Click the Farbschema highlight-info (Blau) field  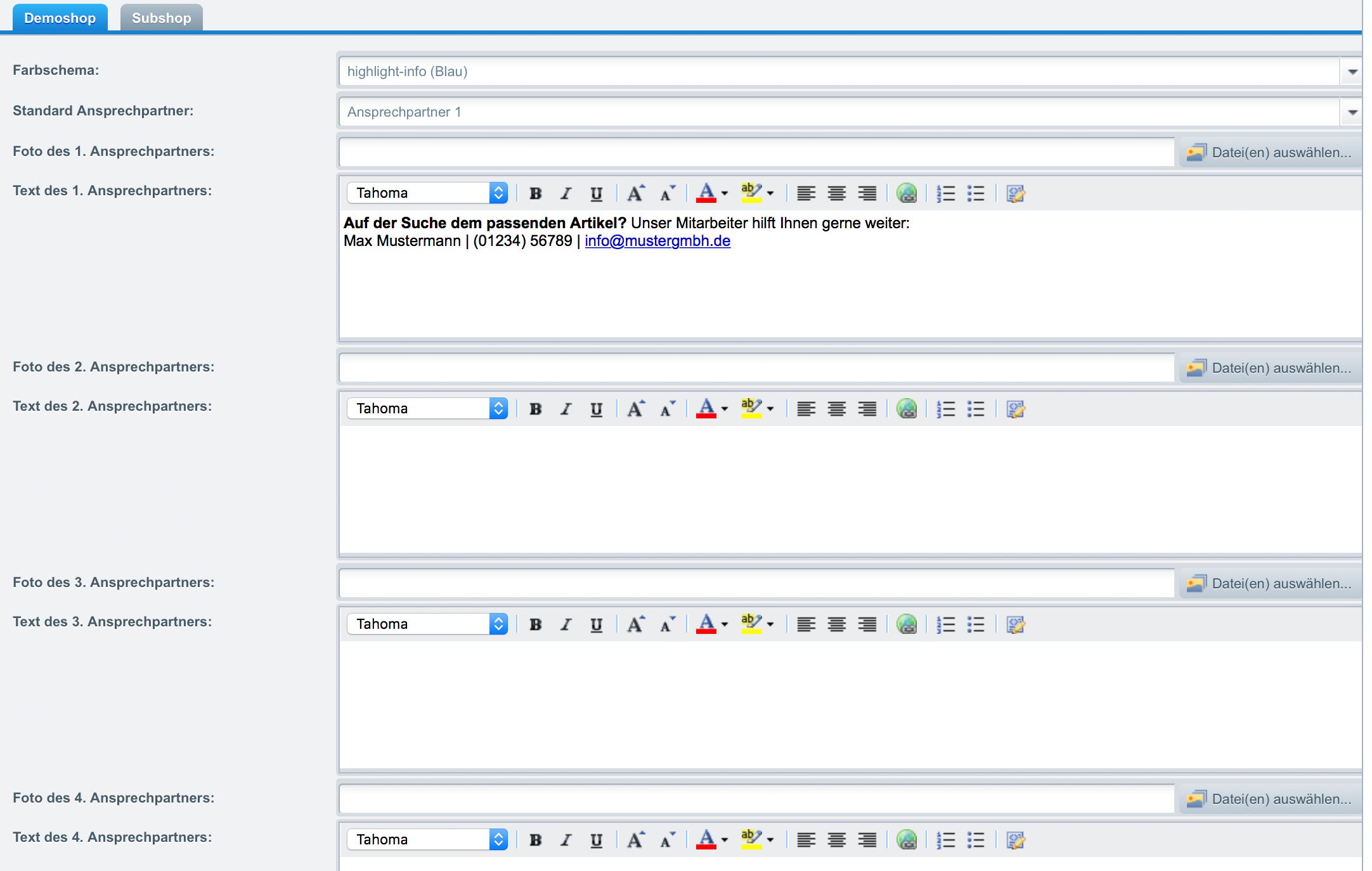click(839, 72)
